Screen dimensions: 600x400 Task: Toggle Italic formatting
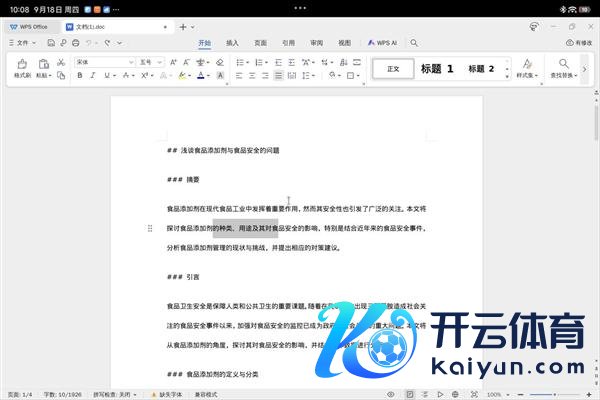click(94, 76)
